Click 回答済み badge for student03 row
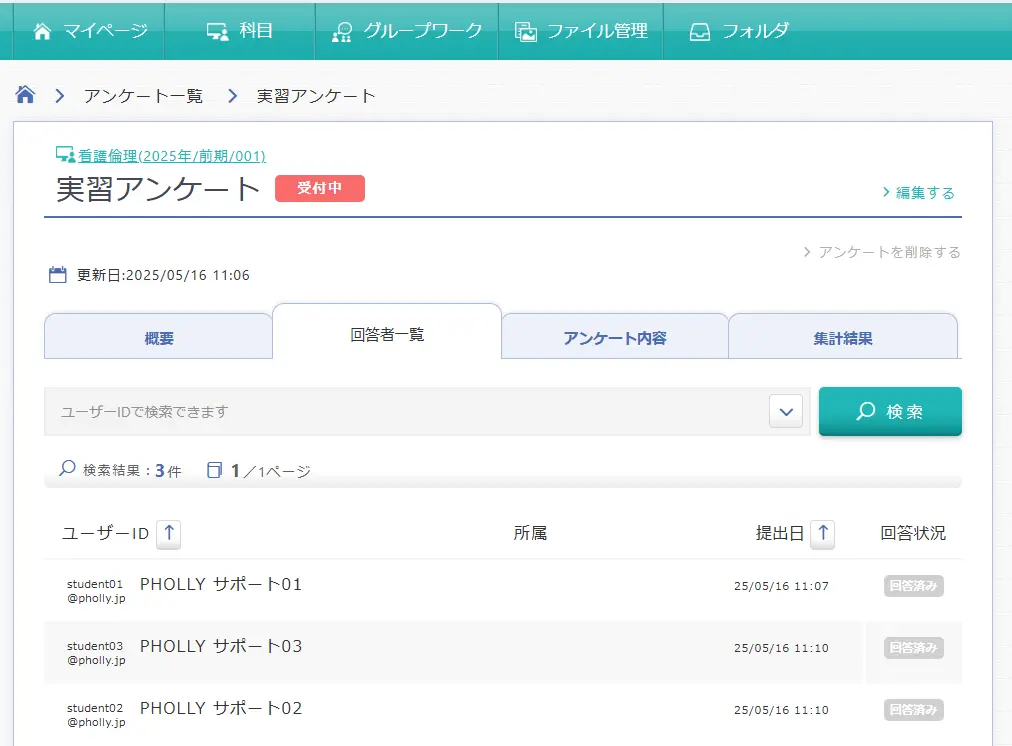 914,648
